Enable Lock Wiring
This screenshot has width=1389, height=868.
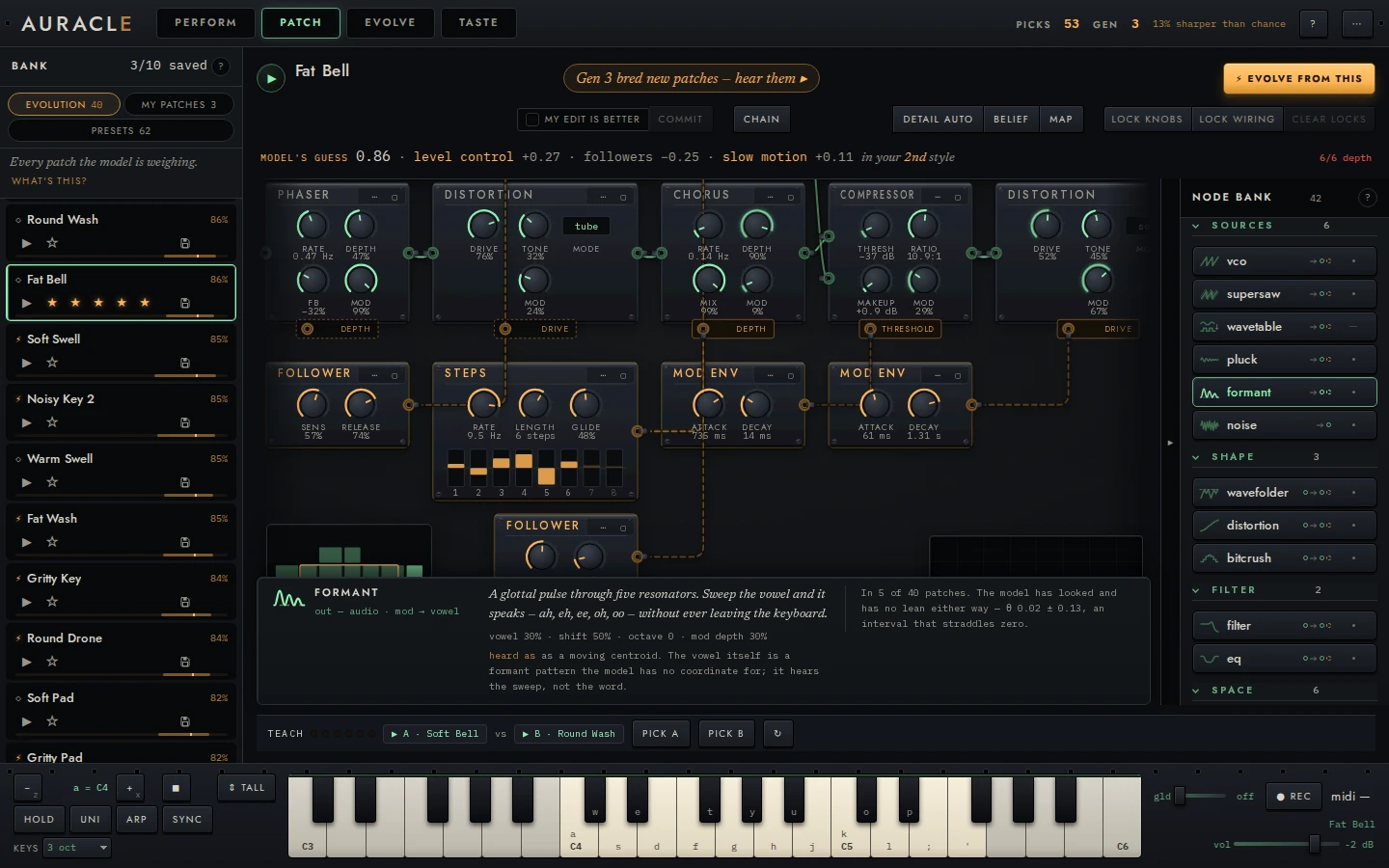[x=1237, y=120]
